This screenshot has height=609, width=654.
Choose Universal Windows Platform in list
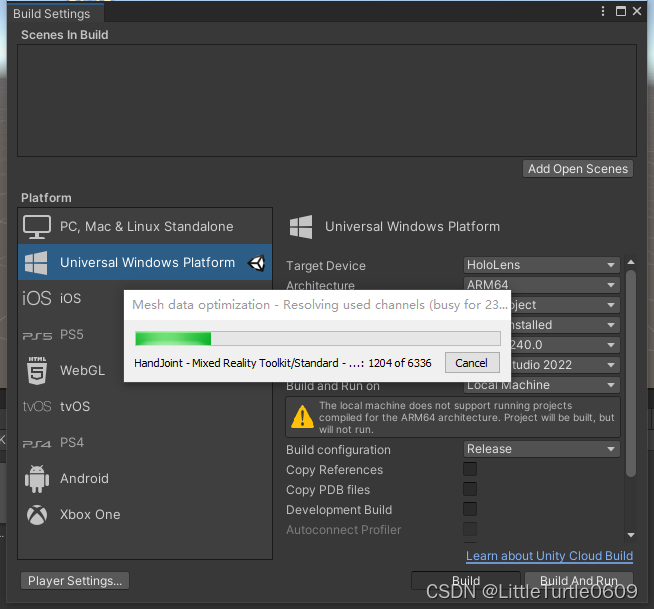coord(145,262)
